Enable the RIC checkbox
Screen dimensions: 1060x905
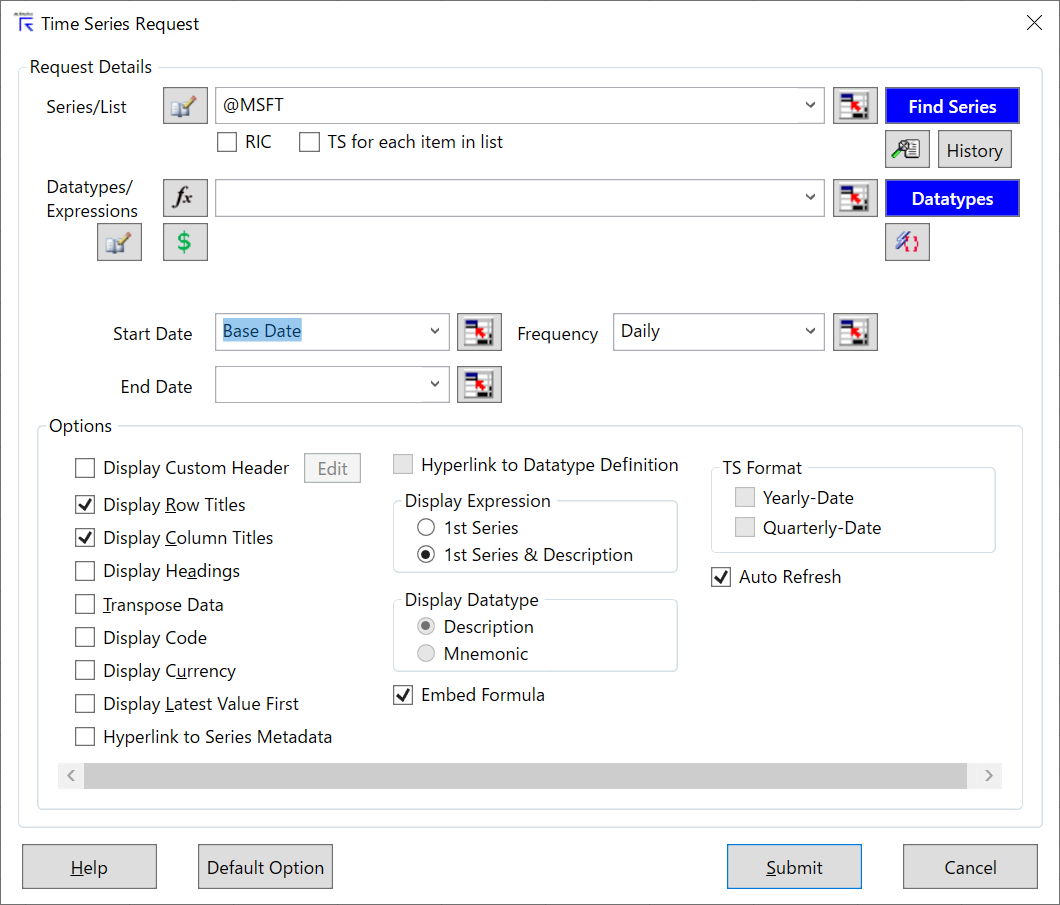[x=226, y=142]
